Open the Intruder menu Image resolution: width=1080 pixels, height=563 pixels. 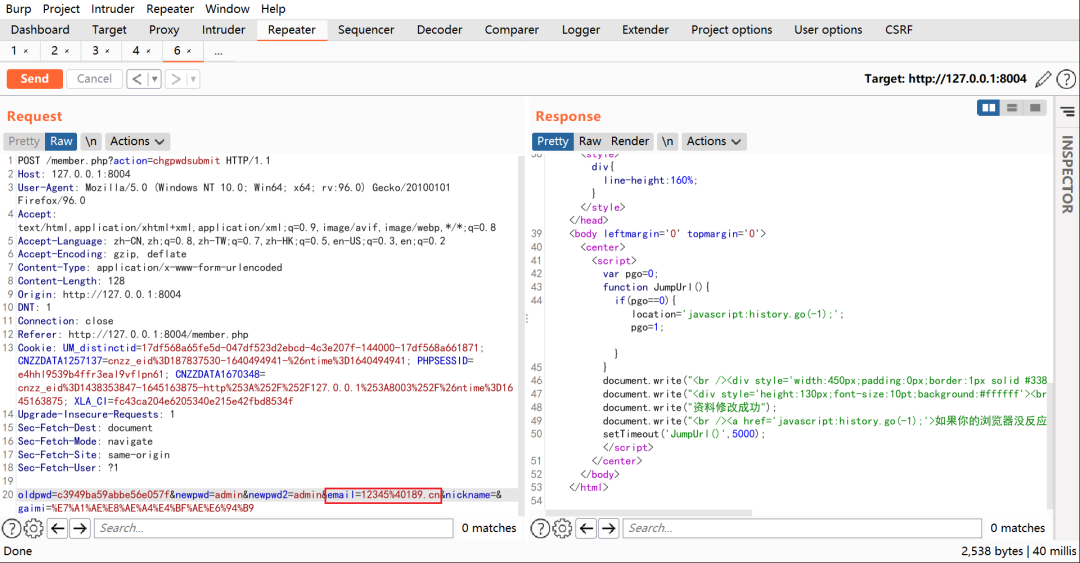113,9
